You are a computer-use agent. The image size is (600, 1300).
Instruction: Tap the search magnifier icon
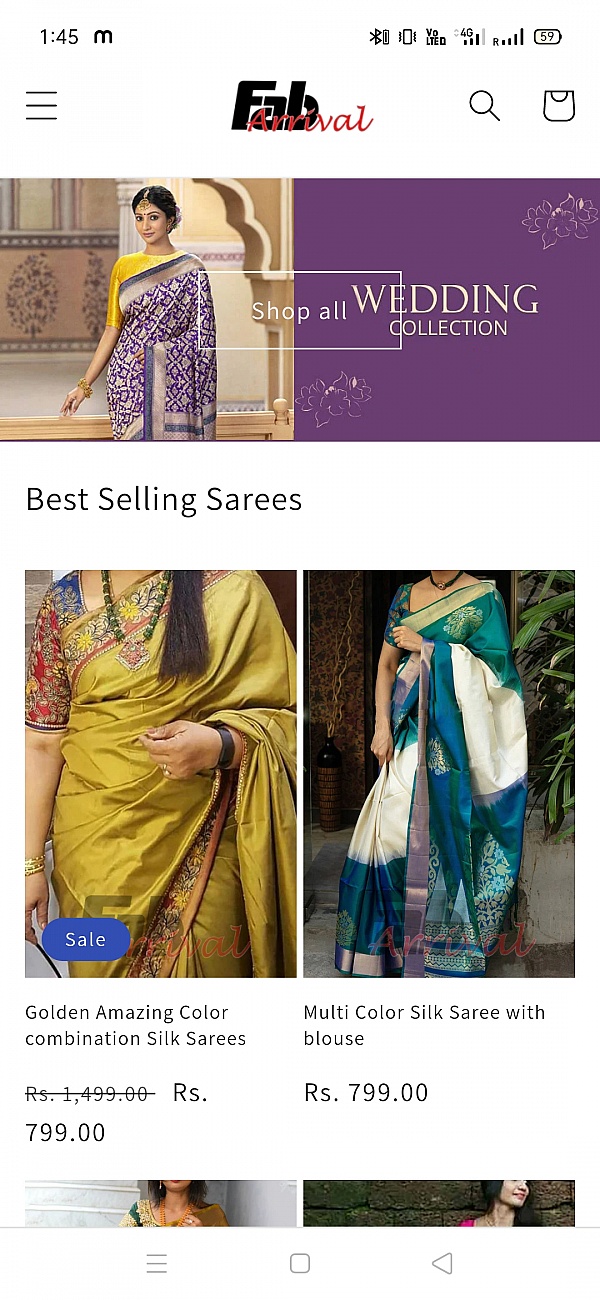coord(484,105)
